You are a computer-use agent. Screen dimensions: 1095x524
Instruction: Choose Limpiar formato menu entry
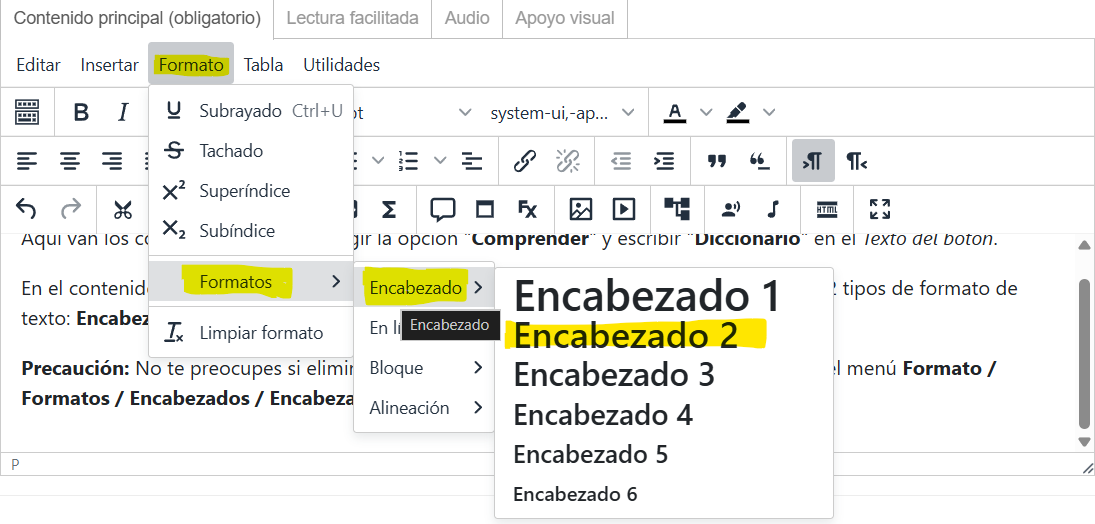[x=251, y=333]
